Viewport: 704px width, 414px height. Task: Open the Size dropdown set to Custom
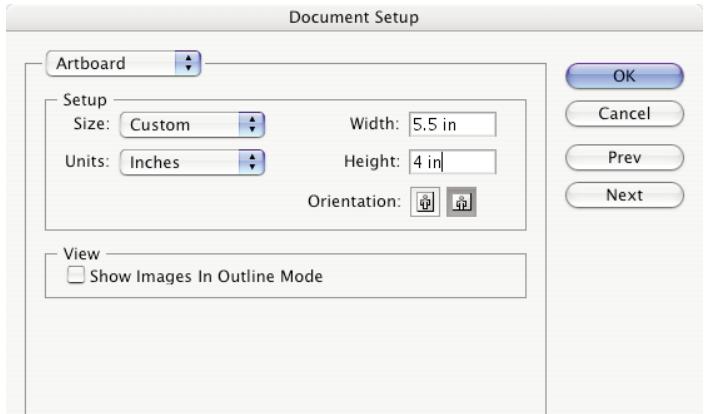tap(192, 124)
